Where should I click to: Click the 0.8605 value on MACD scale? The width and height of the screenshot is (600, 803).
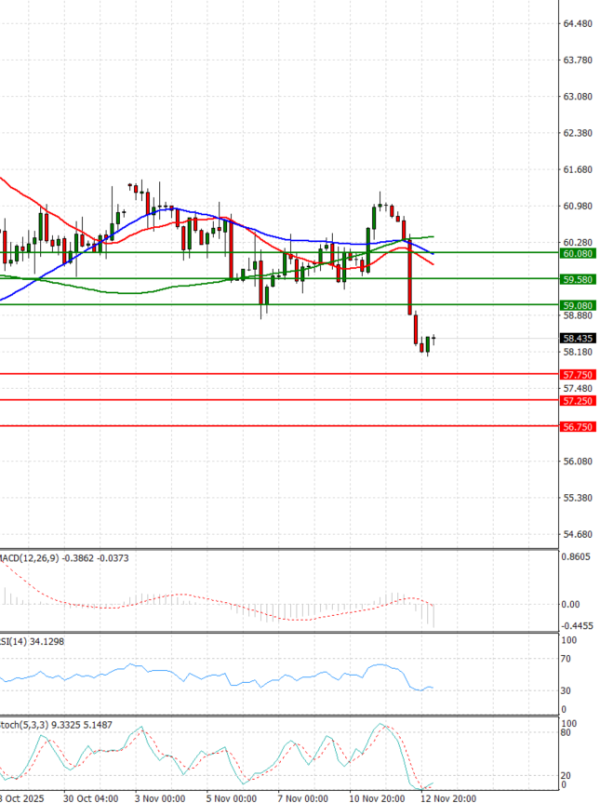coord(578,557)
